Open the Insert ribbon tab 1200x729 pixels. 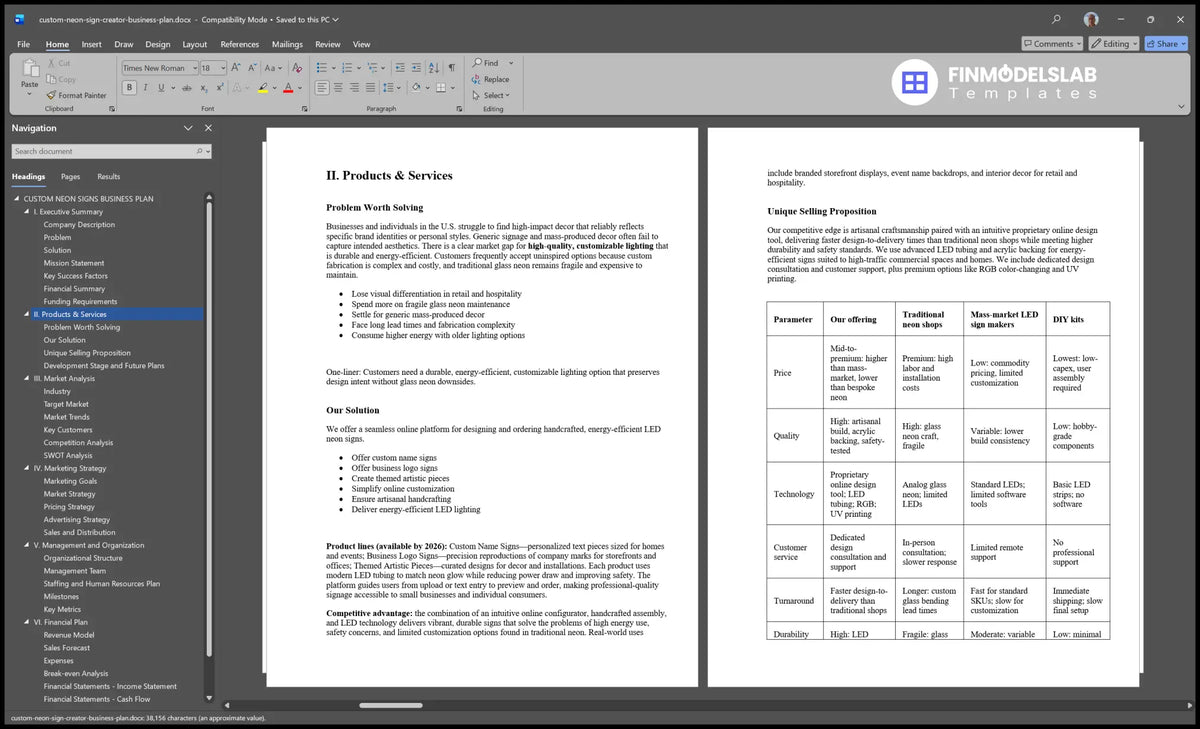(91, 44)
